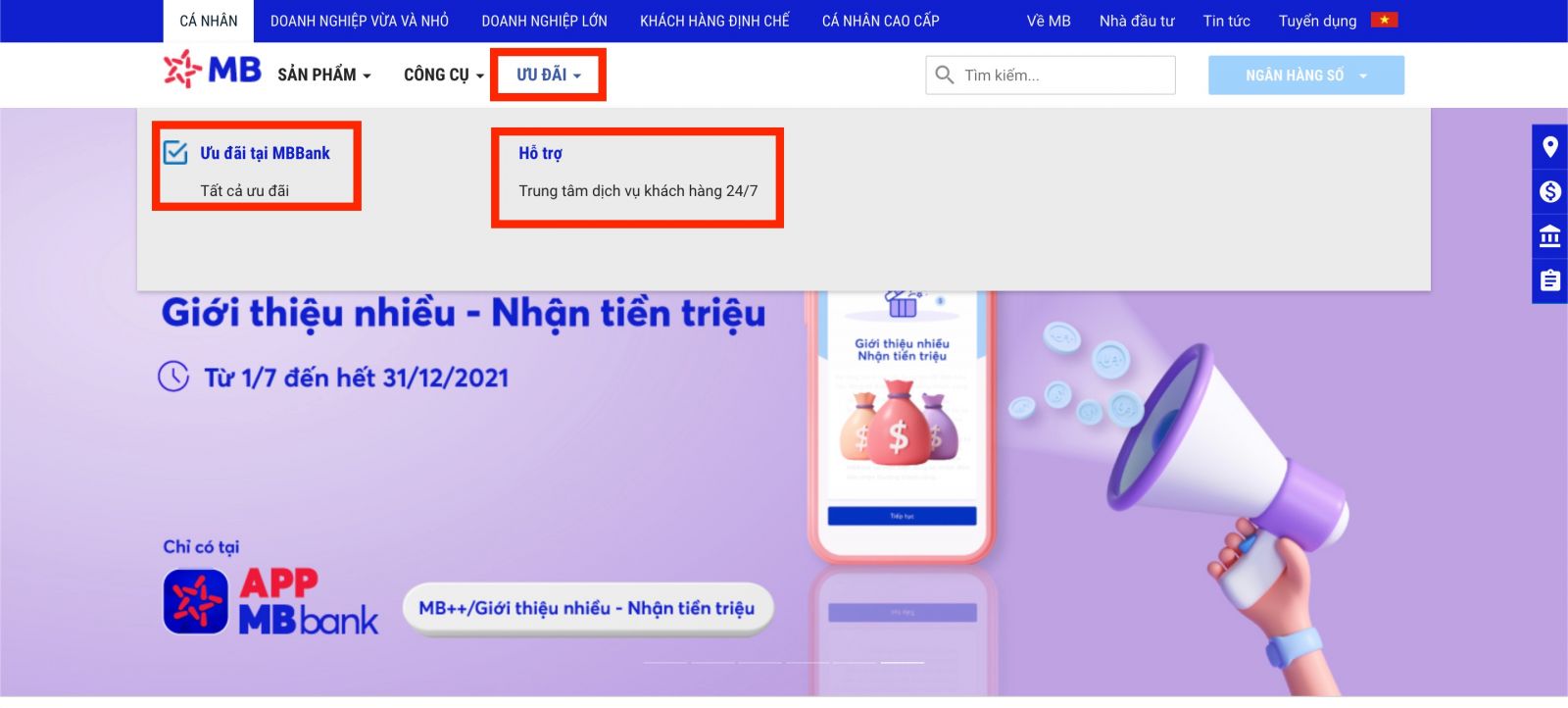1568x708 pixels.
Task: Click the date text Từ 1/7 đến hết 31/12/2021
Action: [x=357, y=378]
